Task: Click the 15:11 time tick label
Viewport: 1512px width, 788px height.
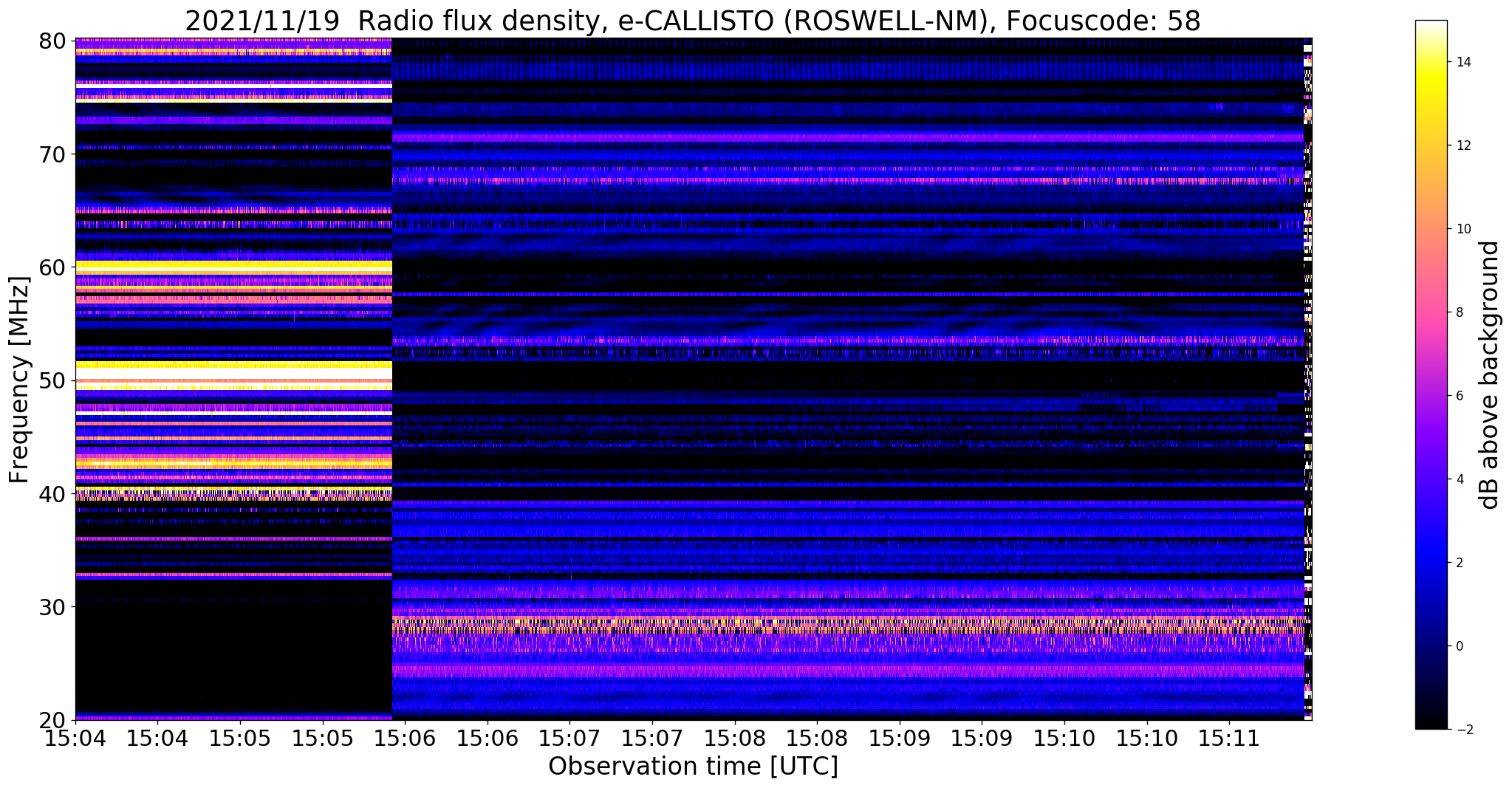Action: point(1230,738)
